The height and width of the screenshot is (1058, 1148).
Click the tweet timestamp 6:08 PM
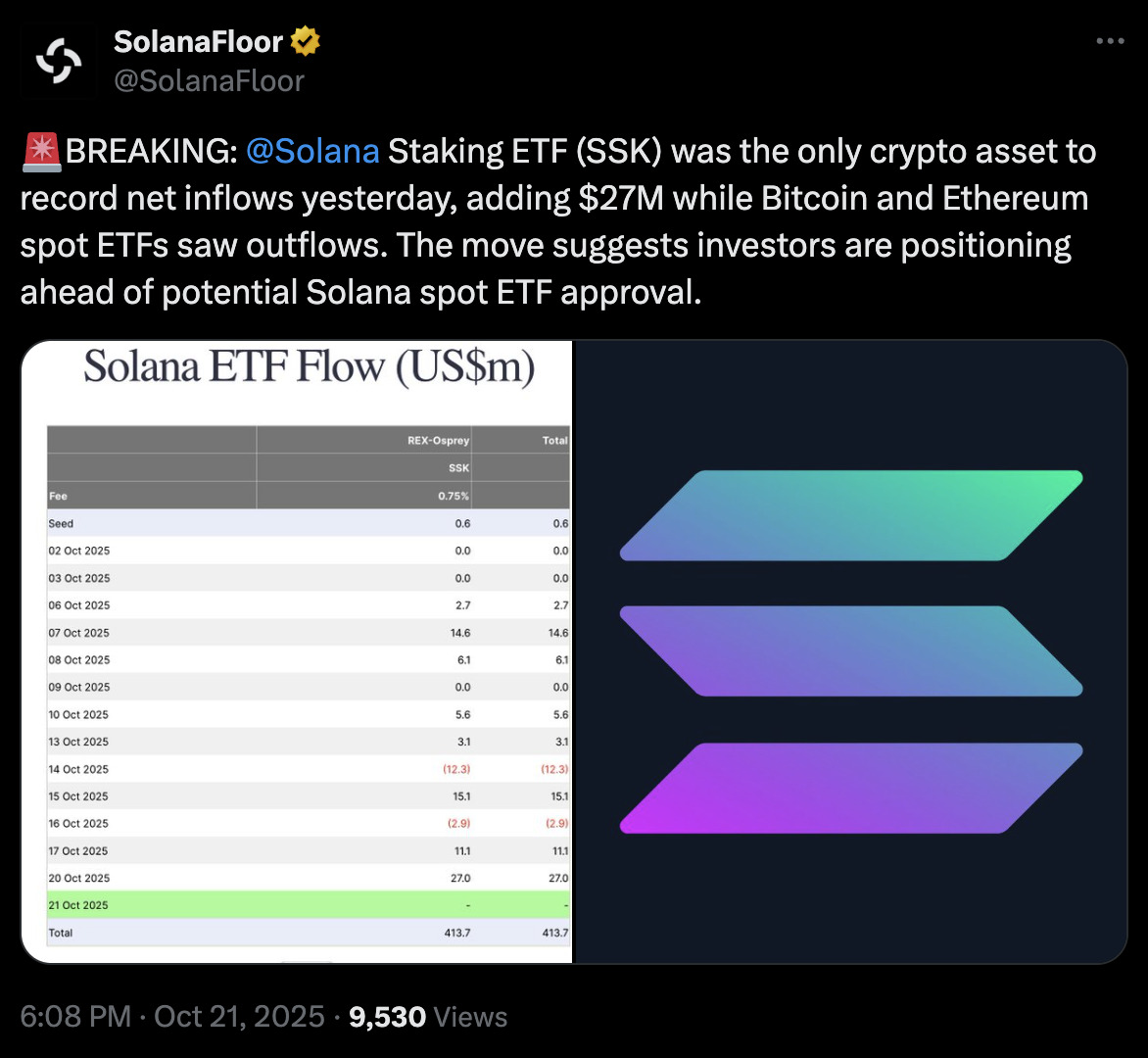point(75,1017)
